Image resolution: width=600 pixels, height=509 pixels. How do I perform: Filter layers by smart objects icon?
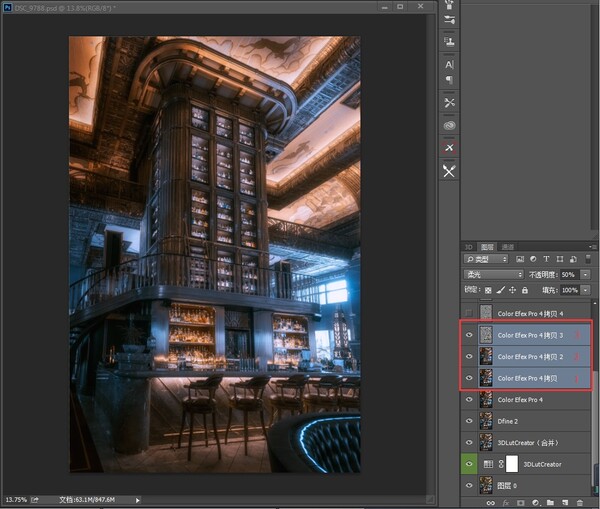(573, 259)
